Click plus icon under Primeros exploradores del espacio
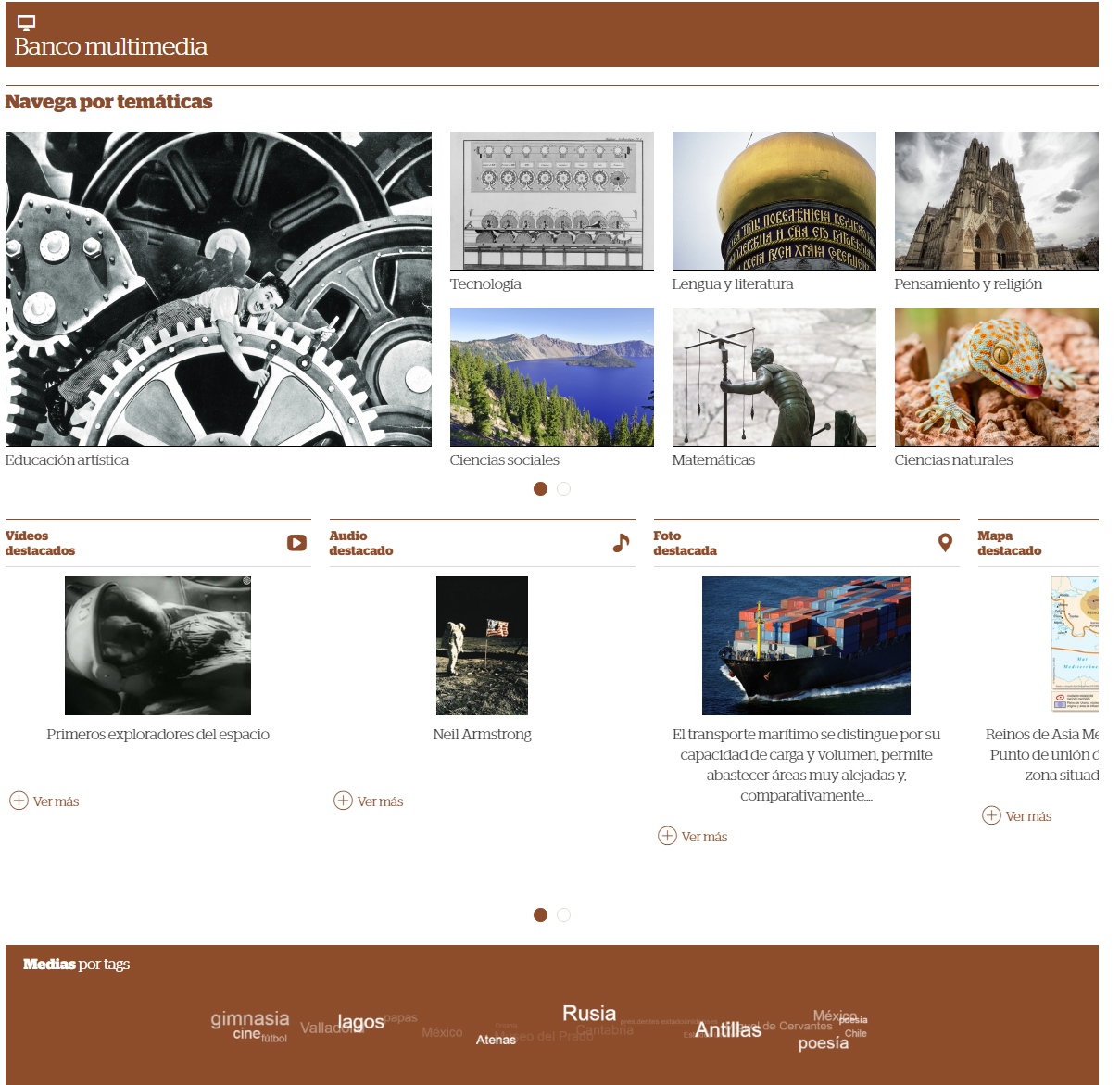Screen dimensions: 1120x1085 point(19,801)
